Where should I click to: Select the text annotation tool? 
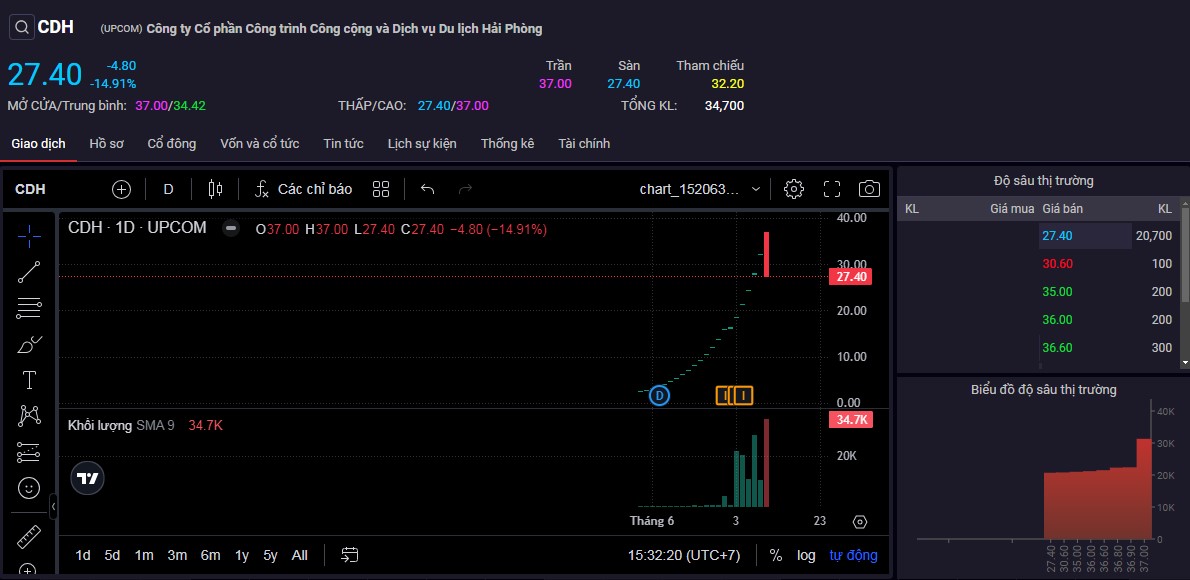29,380
